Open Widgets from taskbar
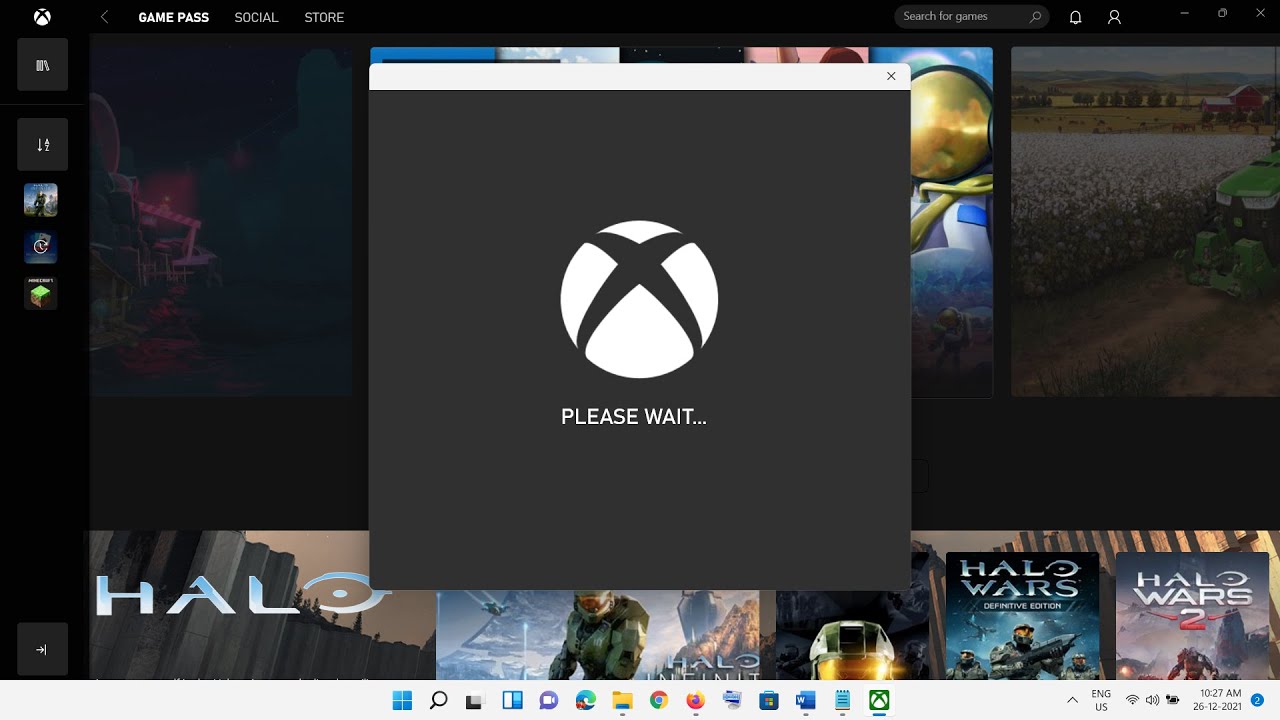 click(512, 700)
